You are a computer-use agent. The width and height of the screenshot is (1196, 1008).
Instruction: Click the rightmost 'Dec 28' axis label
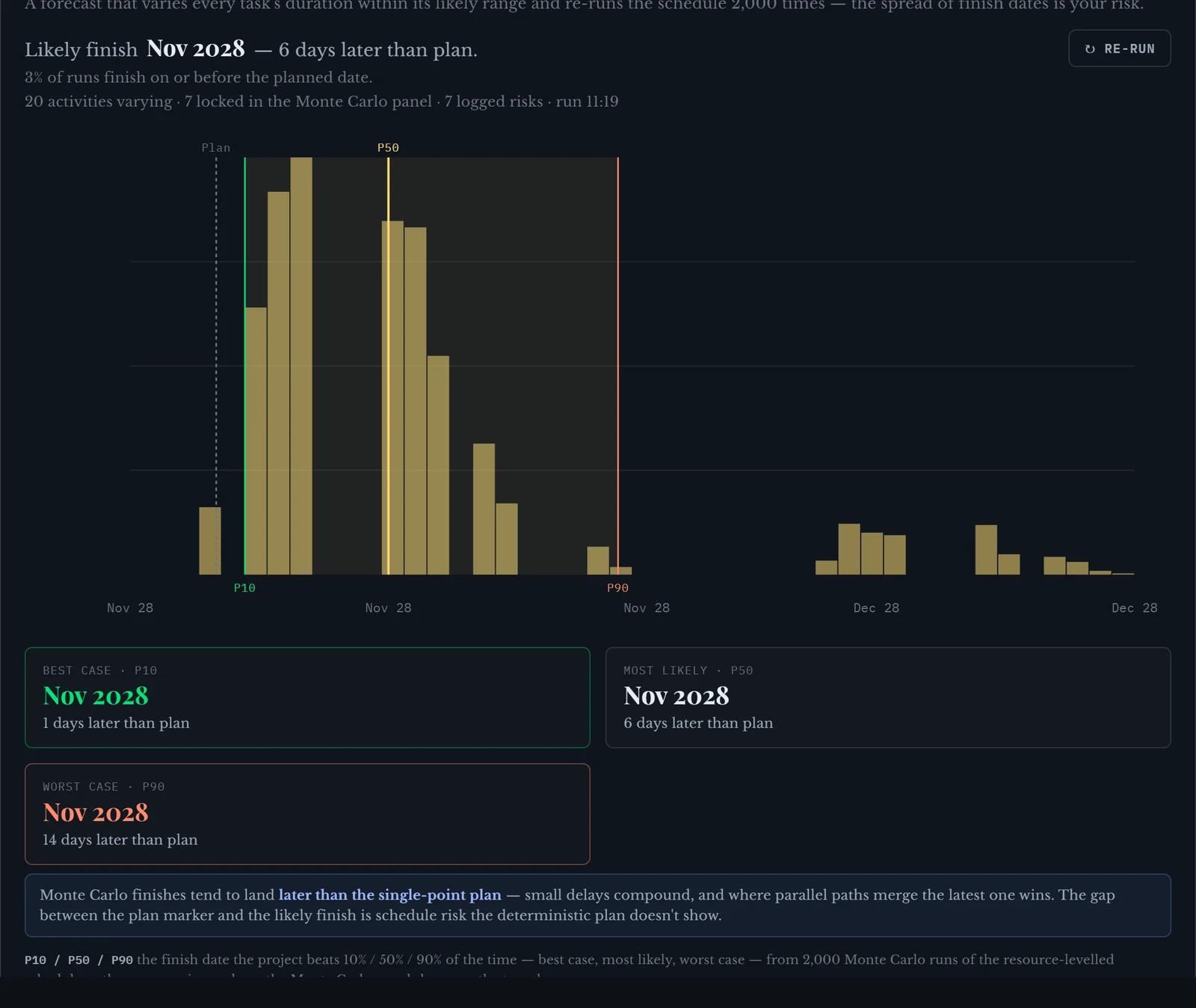pyautogui.click(x=1134, y=608)
